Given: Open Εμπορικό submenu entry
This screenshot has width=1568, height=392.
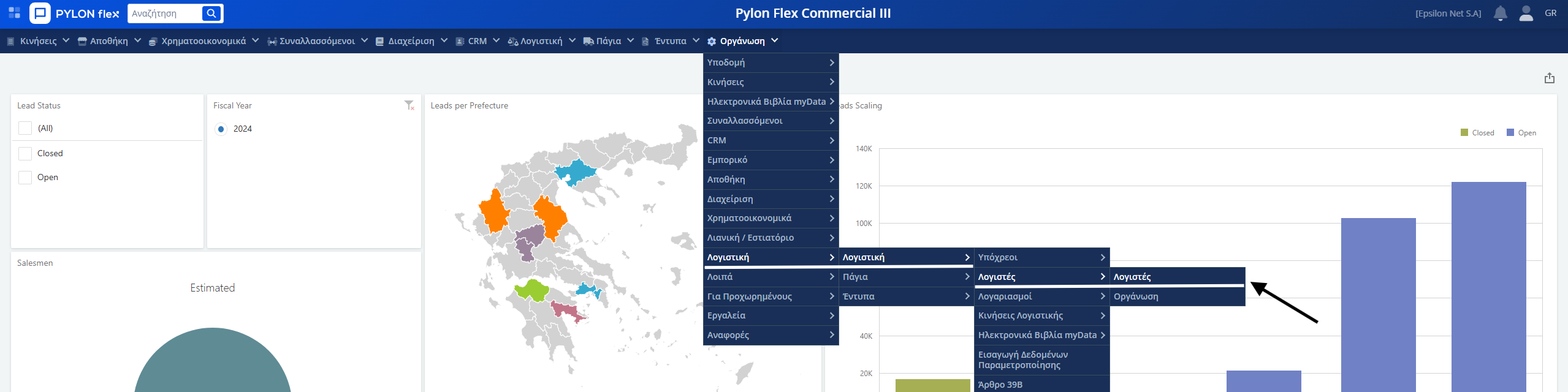Looking at the screenshot, I should pos(771,160).
